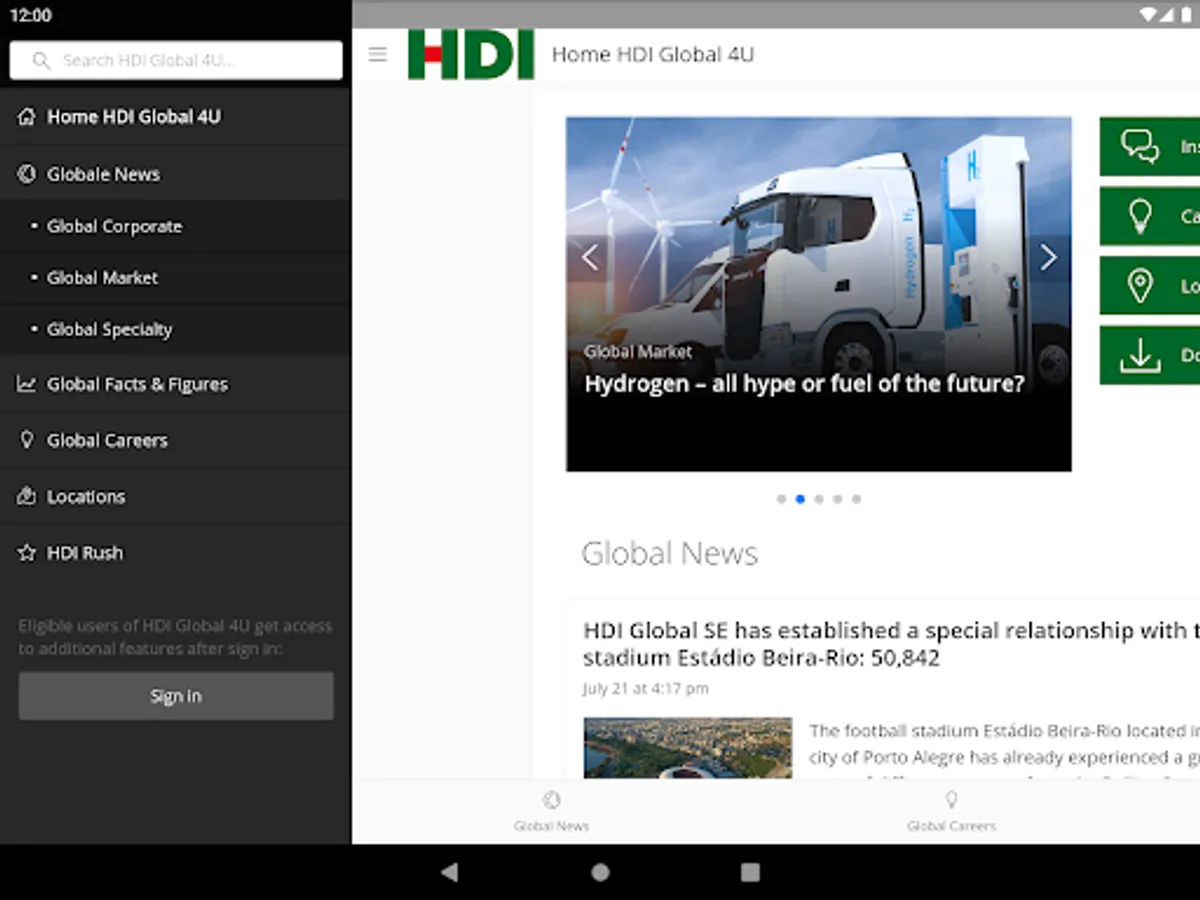1200x900 pixels.
Task: Click the Sign in button
Action: click(176, 696)
